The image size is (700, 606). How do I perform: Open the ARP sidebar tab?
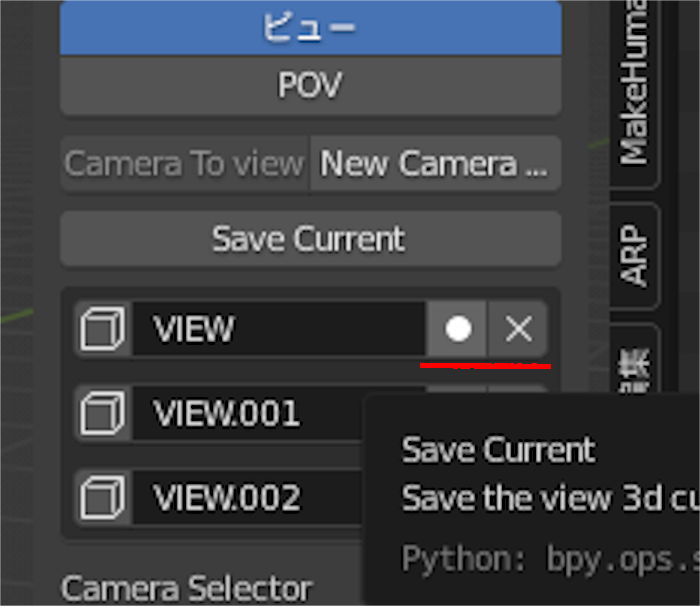click(x=634, y=255)
